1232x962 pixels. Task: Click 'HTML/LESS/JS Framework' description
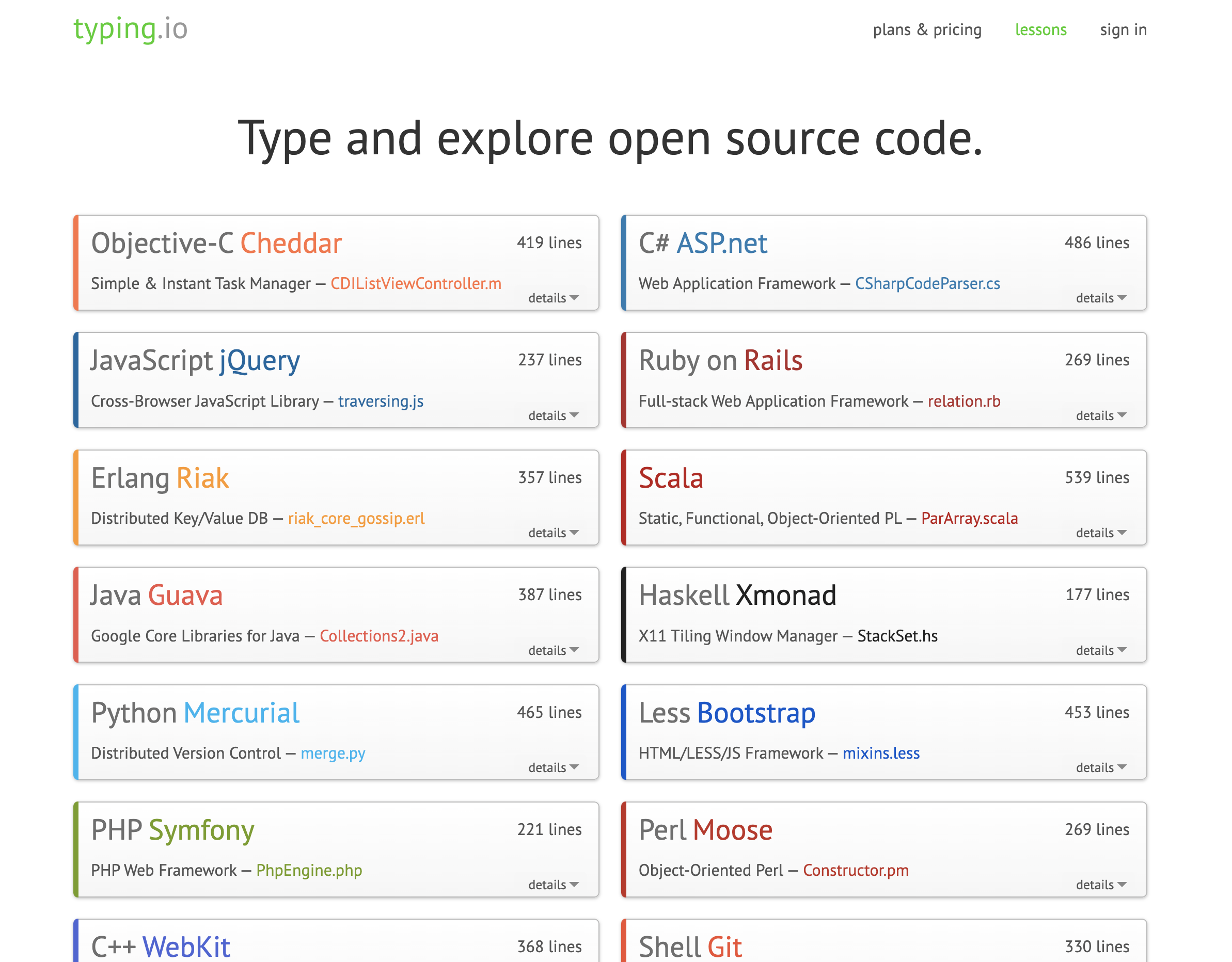click(x=731, y=753)
